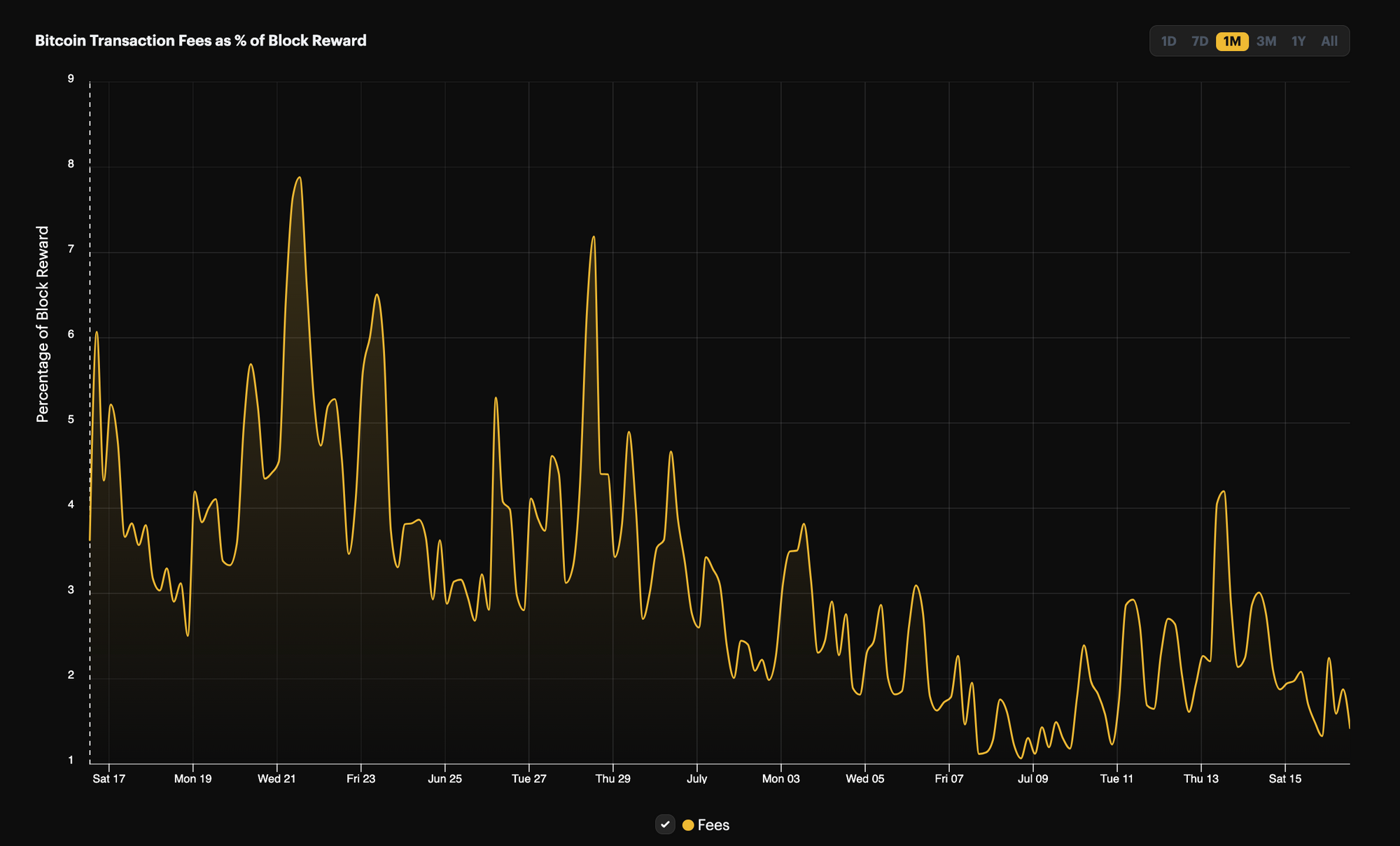Click the y-axis value 7
Image resolution: width=1400 pixels, height=846 pixels.
tap(71, 250)
